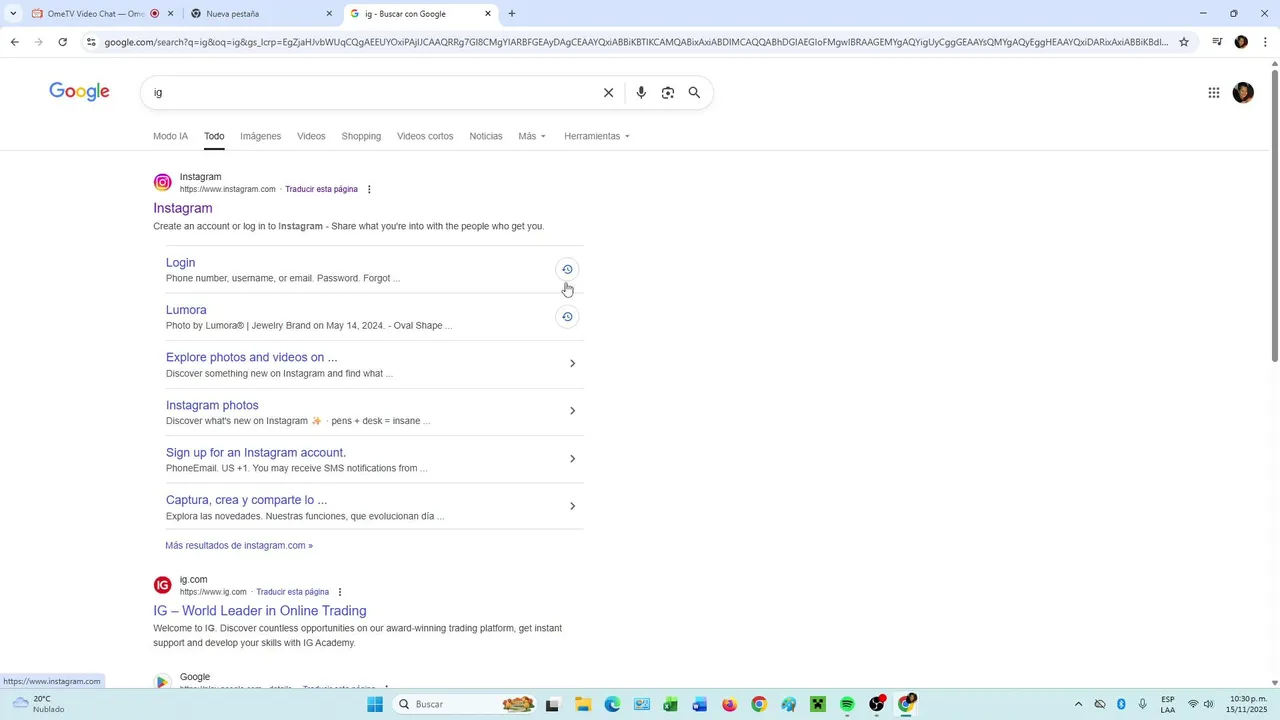Viewport: 1280px width, 720px height.
Task: Expand the Instagram photos row chevron
Action: click(x=572, y=411)
